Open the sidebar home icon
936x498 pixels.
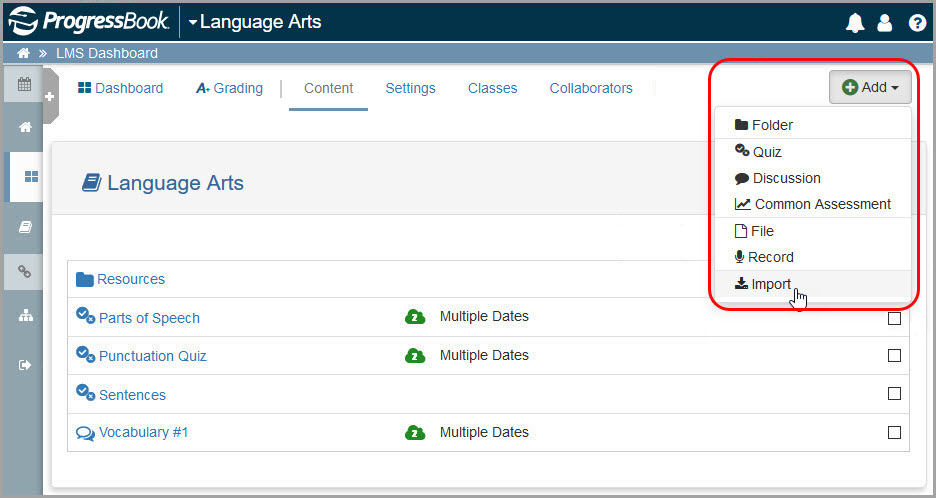tap(25, 127)
